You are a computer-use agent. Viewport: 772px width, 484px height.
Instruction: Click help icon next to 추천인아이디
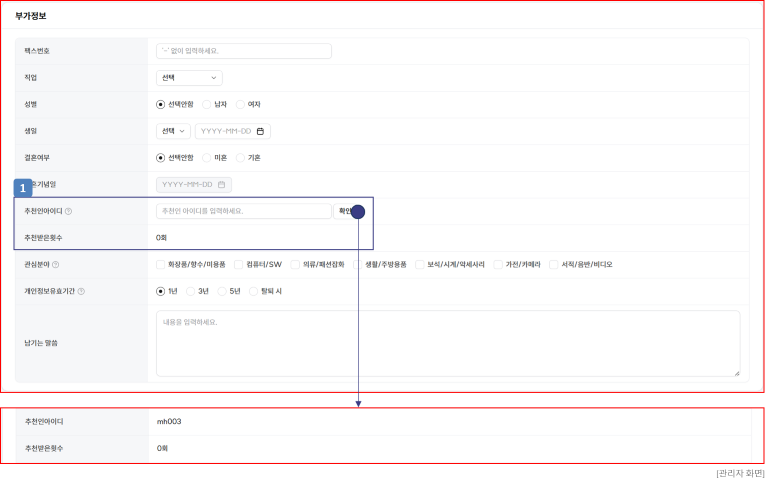(68, 211)
